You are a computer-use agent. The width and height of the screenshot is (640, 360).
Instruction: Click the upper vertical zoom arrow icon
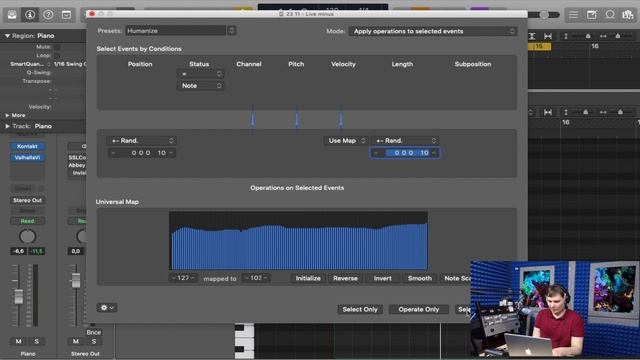point(566,36)
